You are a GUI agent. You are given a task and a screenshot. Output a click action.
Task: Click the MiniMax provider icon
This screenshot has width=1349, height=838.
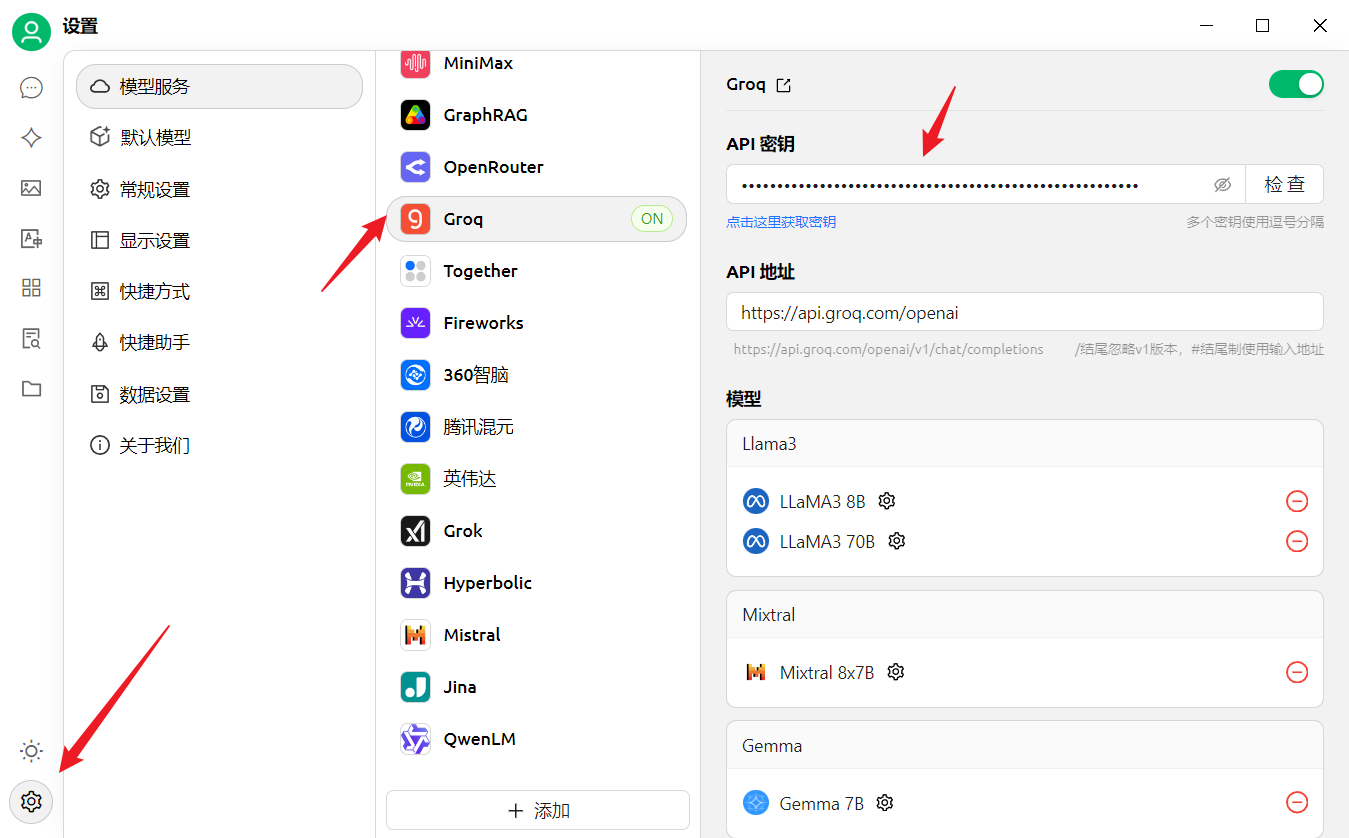click(x=415, y=63)
